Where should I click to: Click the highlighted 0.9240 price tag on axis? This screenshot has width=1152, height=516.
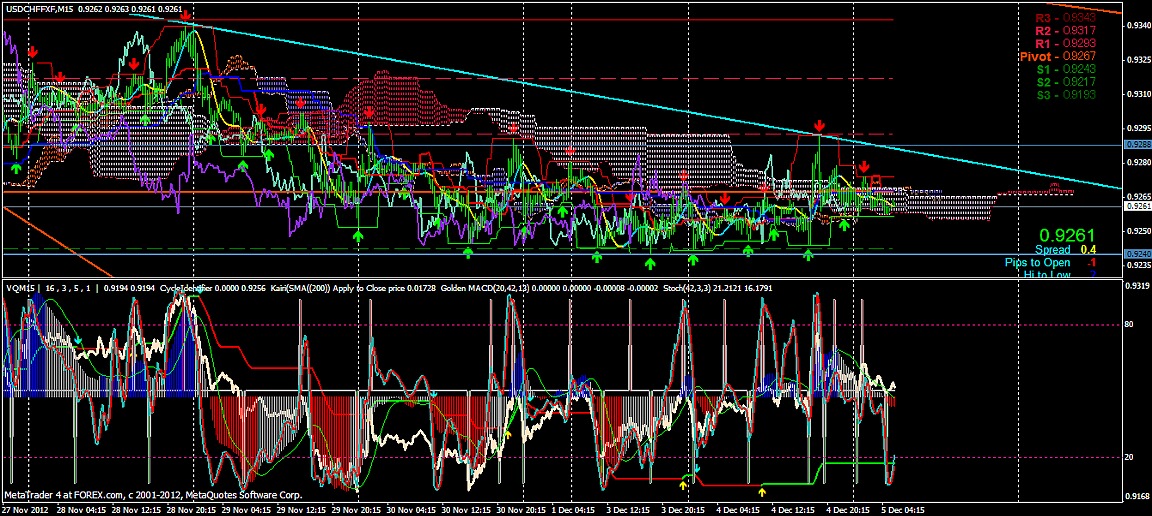(1139, 254)
